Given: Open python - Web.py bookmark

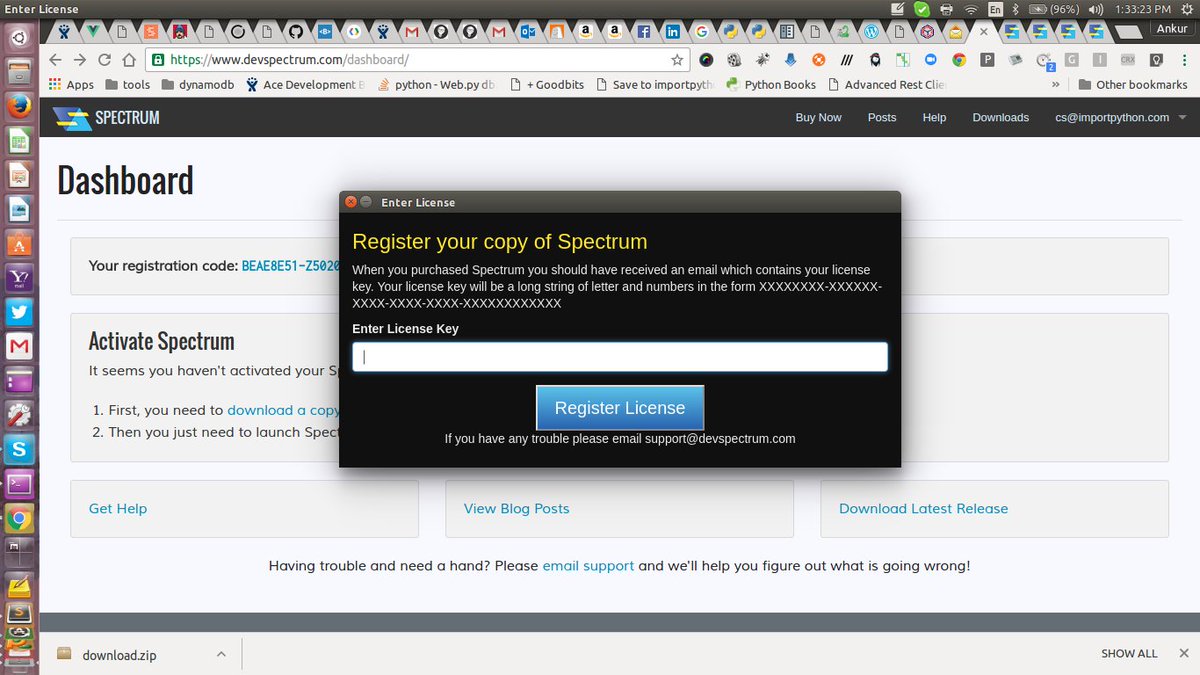Looking at the screenshot, I should tap(436, 85).
